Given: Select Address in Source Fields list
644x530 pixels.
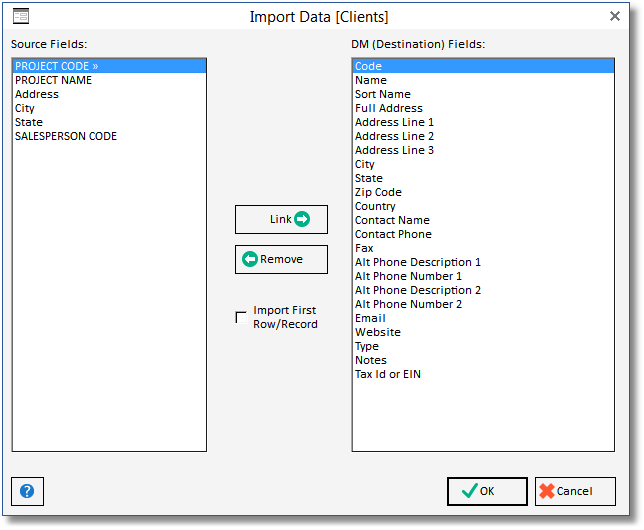Looking at the screenshot, I should (109, 94).
